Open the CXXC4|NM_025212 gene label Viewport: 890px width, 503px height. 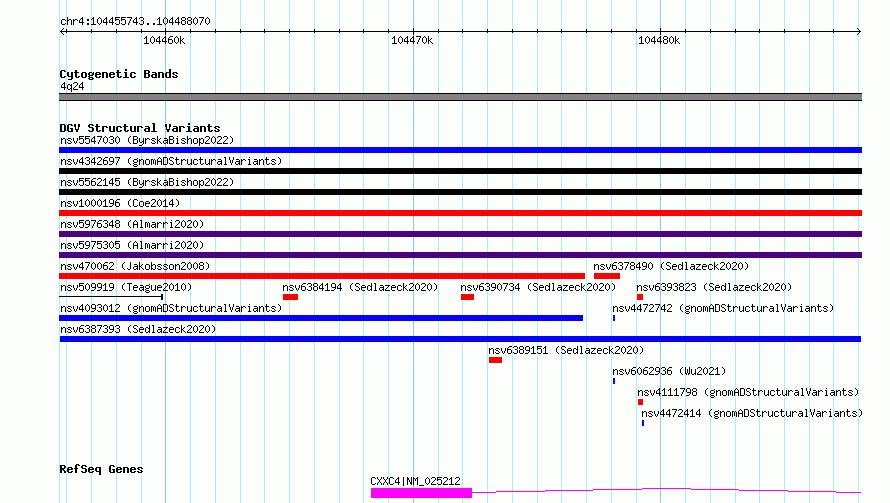[x=415, y=481]
